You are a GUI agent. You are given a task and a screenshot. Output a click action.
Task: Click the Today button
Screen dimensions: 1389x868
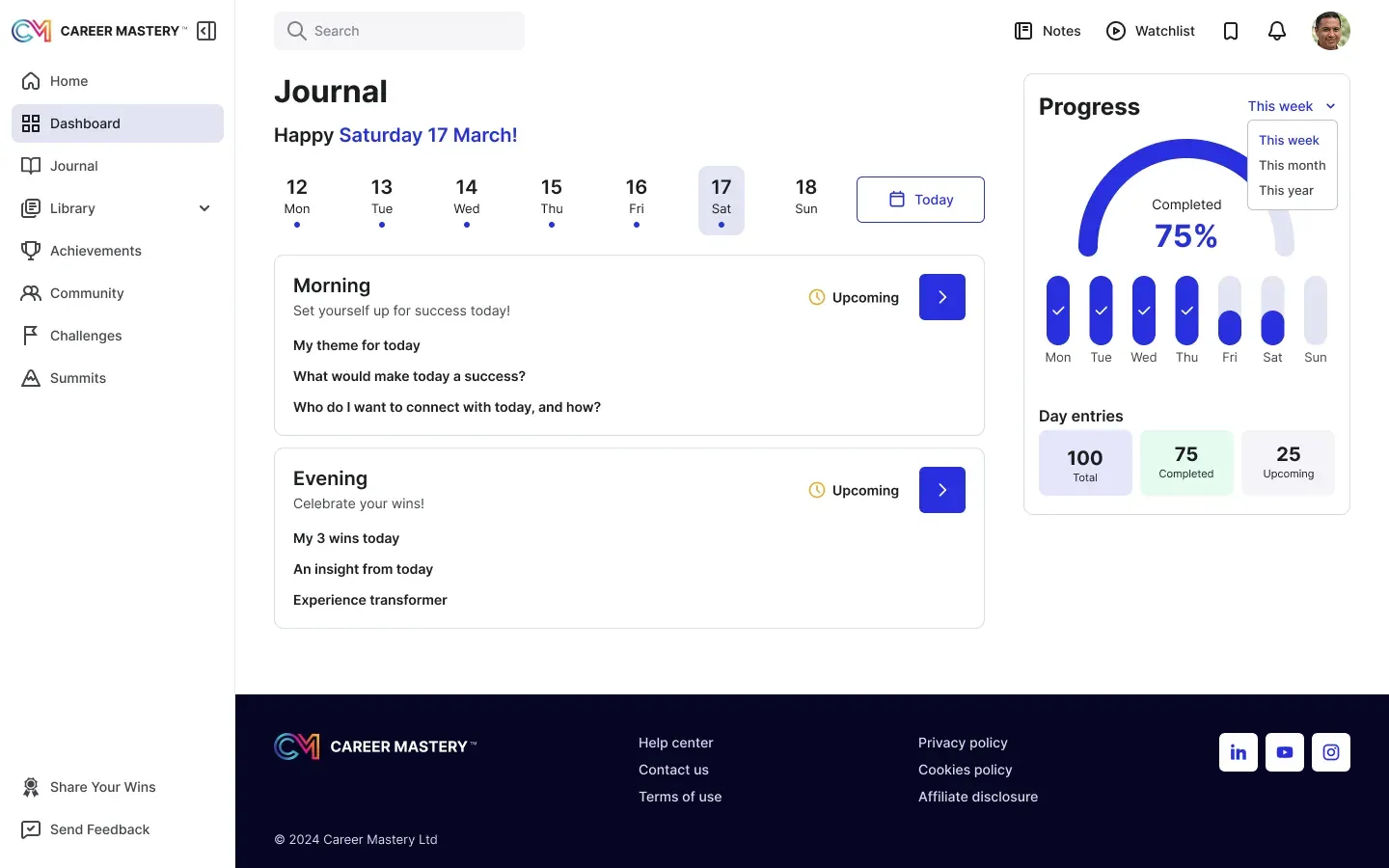[x=920, y=200]
